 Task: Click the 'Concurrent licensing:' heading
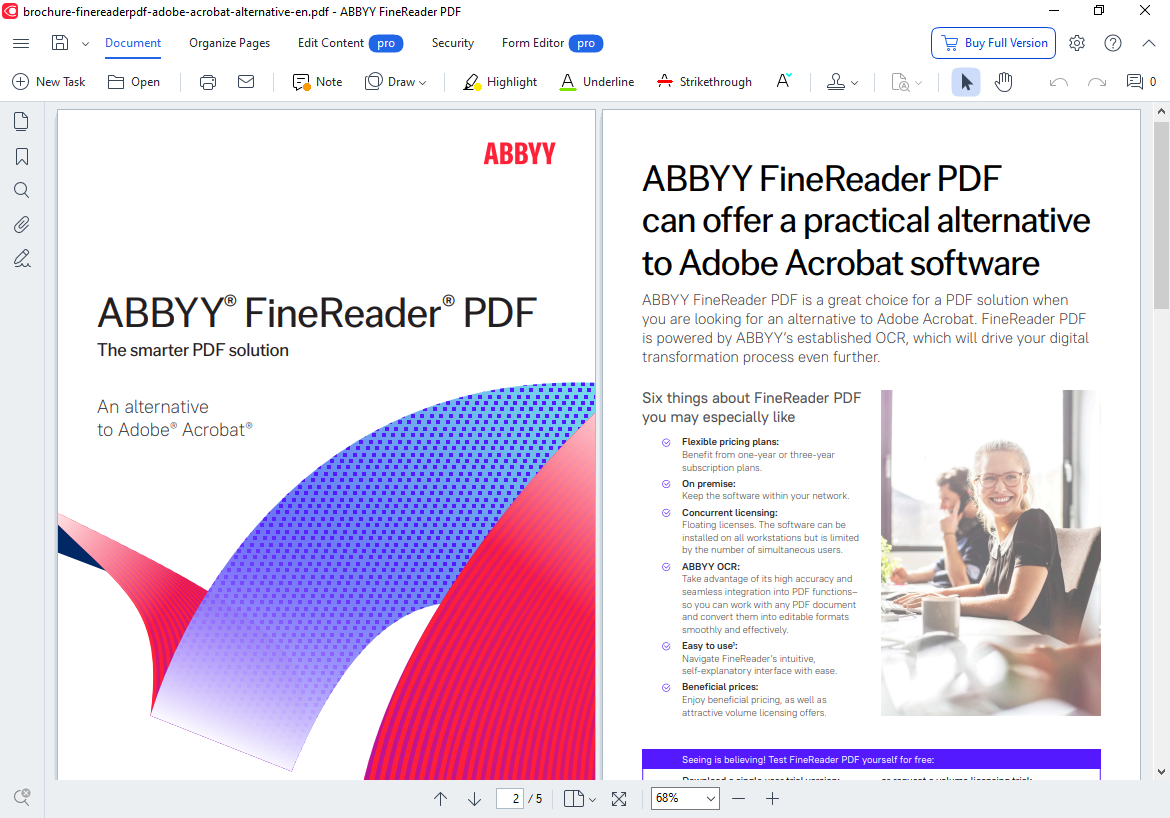tap(729, 513)
